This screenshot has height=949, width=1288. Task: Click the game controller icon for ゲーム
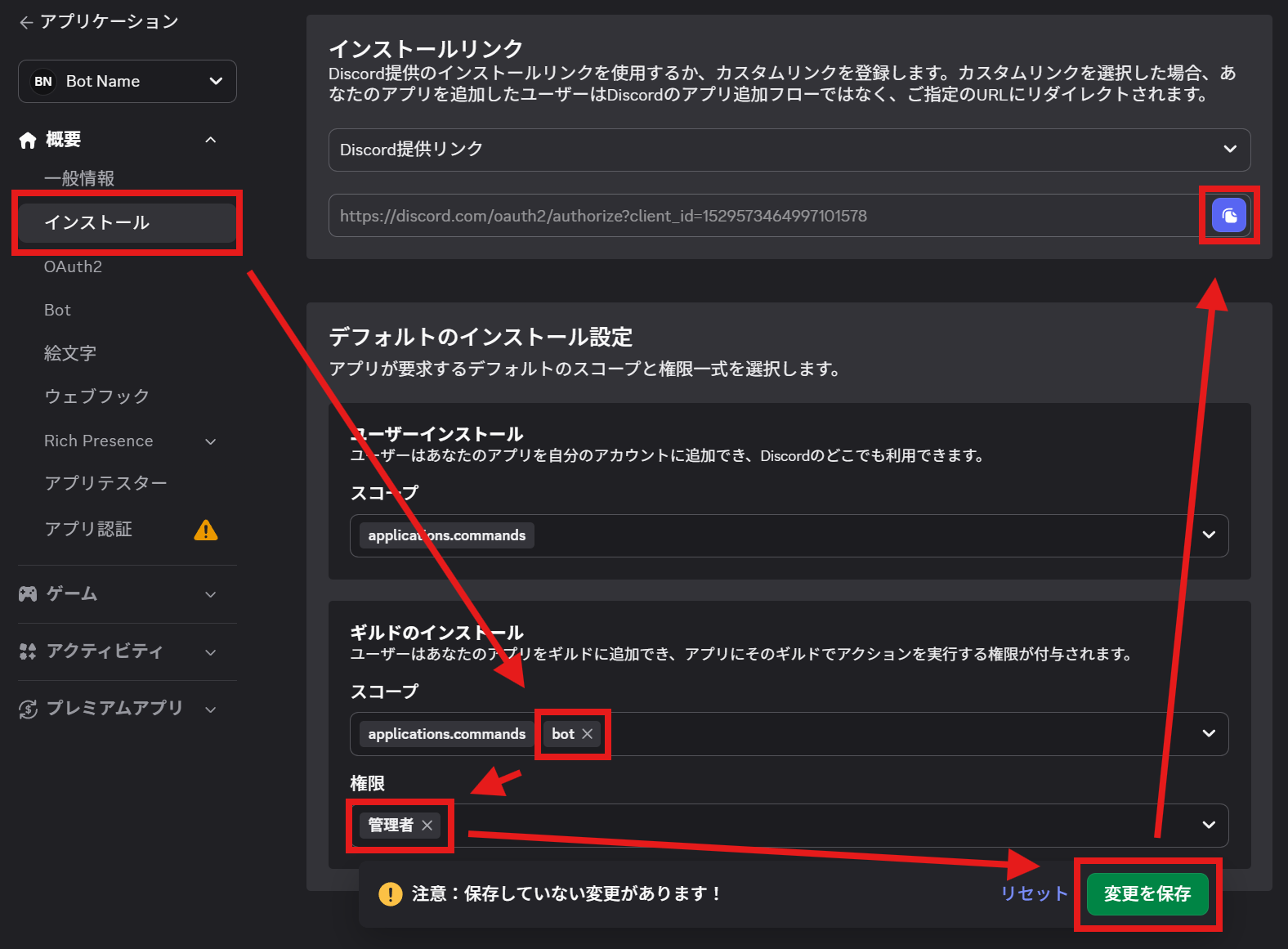(28, 594)
